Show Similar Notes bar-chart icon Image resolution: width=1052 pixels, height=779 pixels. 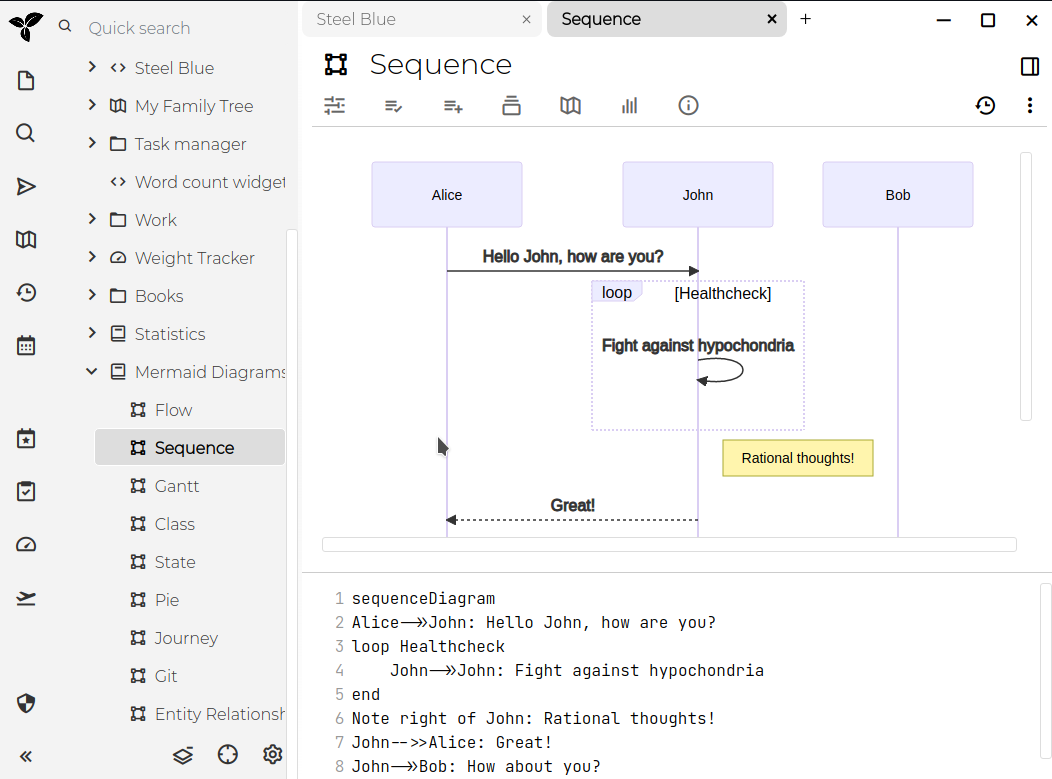[629, 106]
